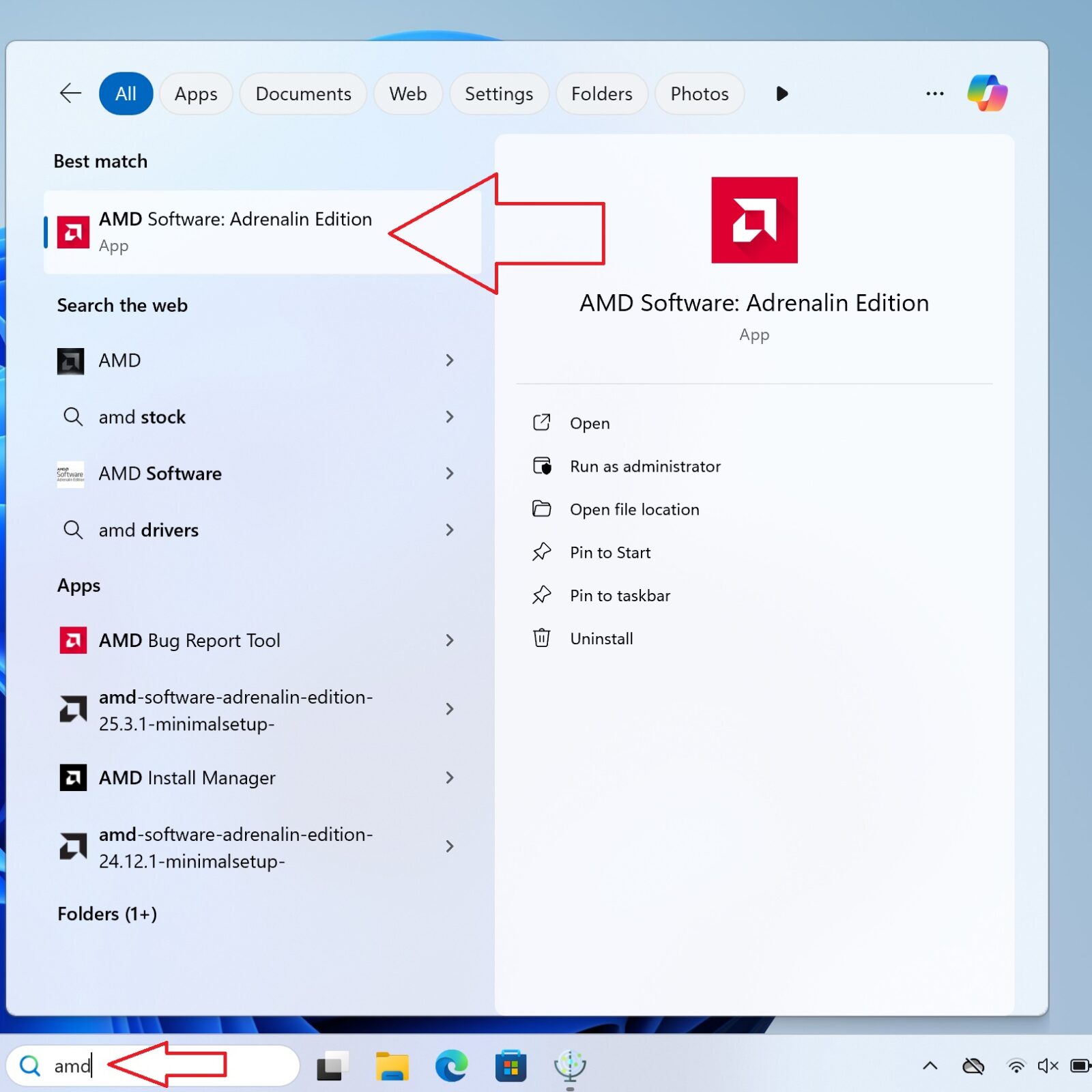This screenshot has width=1092, height=1092.
Task: Choose Run as administrator
Action: [x=645, y=466]
